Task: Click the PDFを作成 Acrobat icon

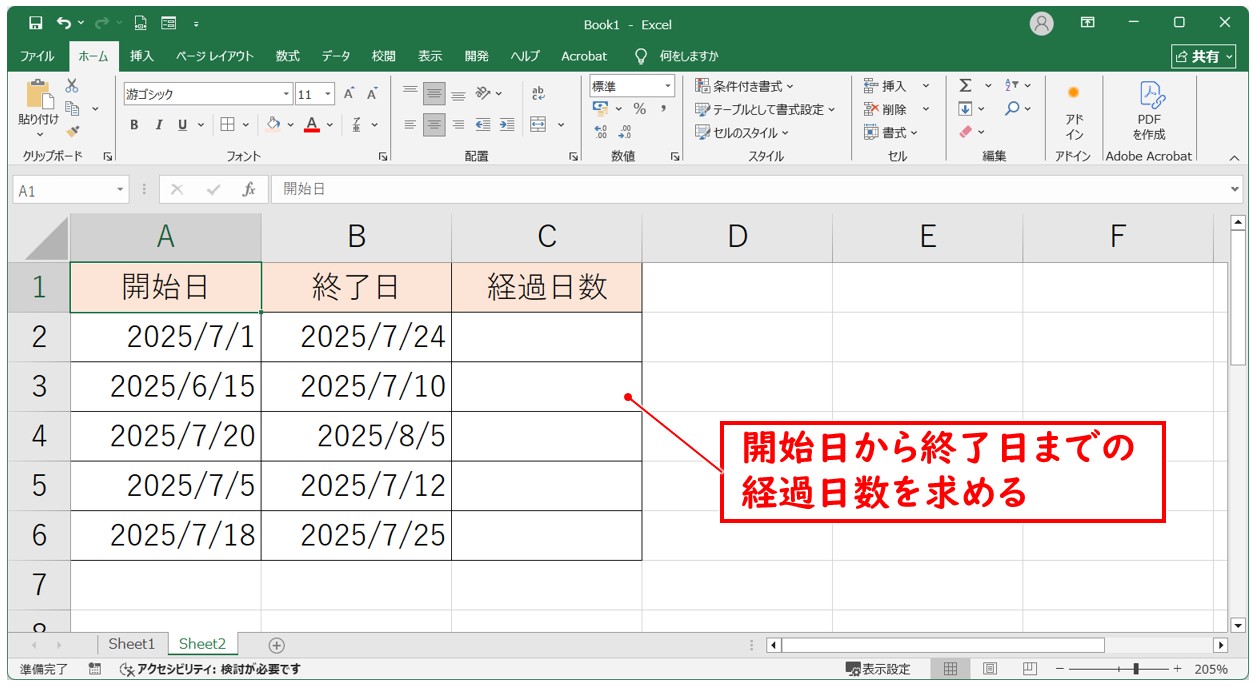Action: coord(1149,111)
